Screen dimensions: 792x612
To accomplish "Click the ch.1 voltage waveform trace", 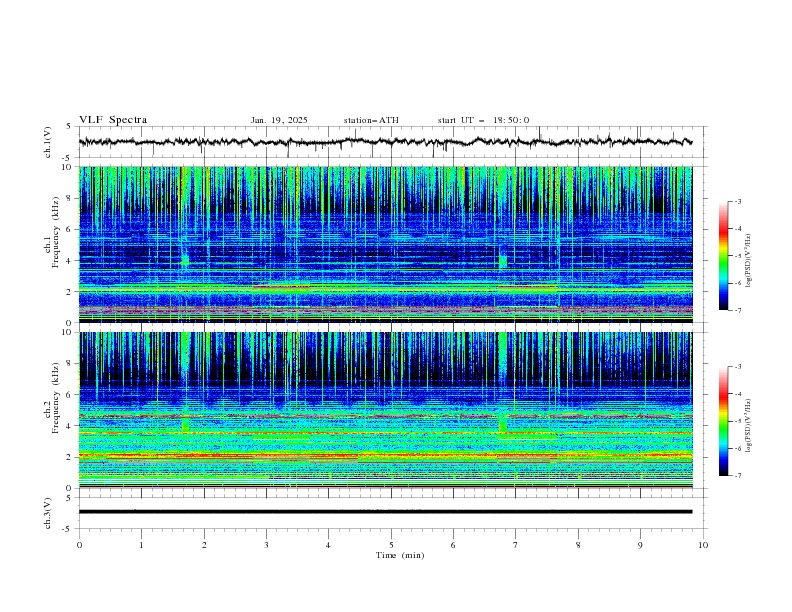I will [x=386, y=142].
